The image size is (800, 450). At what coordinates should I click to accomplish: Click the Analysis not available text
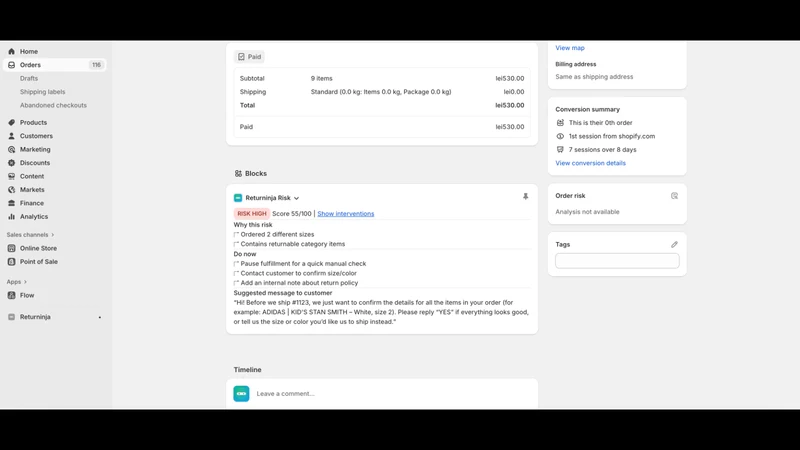coord(587,212)
